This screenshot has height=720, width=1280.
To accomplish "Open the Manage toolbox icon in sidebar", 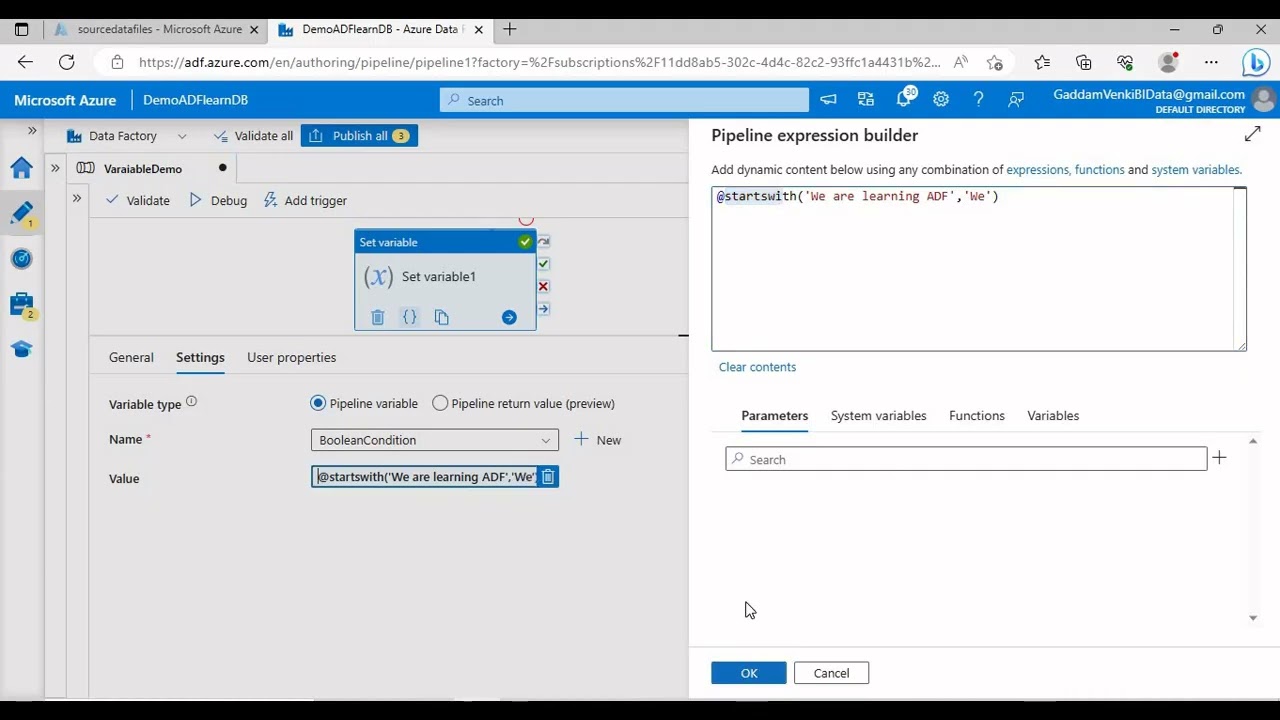I will [x=22, y=304].
